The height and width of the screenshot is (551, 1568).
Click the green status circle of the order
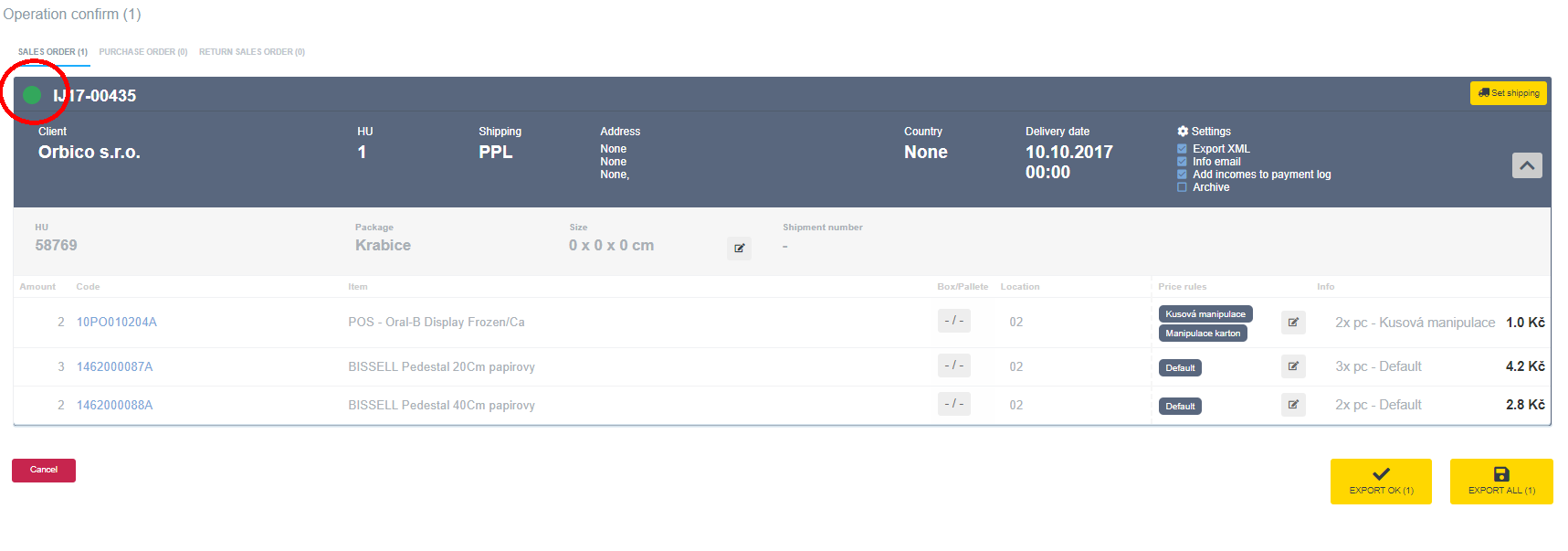pos(32,95)
